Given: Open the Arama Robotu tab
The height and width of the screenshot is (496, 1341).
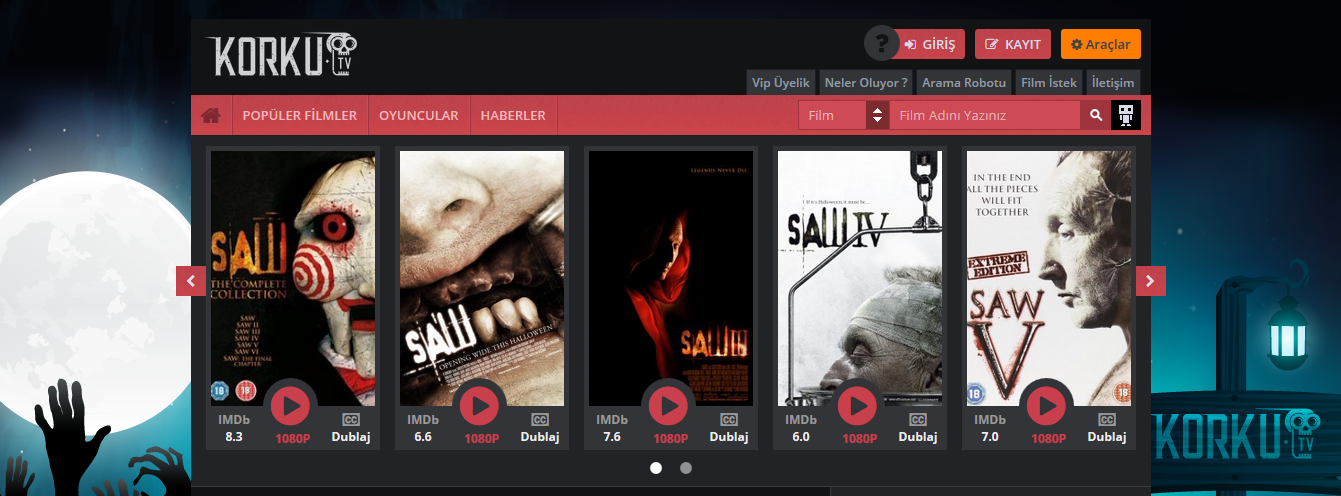Looking at the screenshot, I should [964, 83].
